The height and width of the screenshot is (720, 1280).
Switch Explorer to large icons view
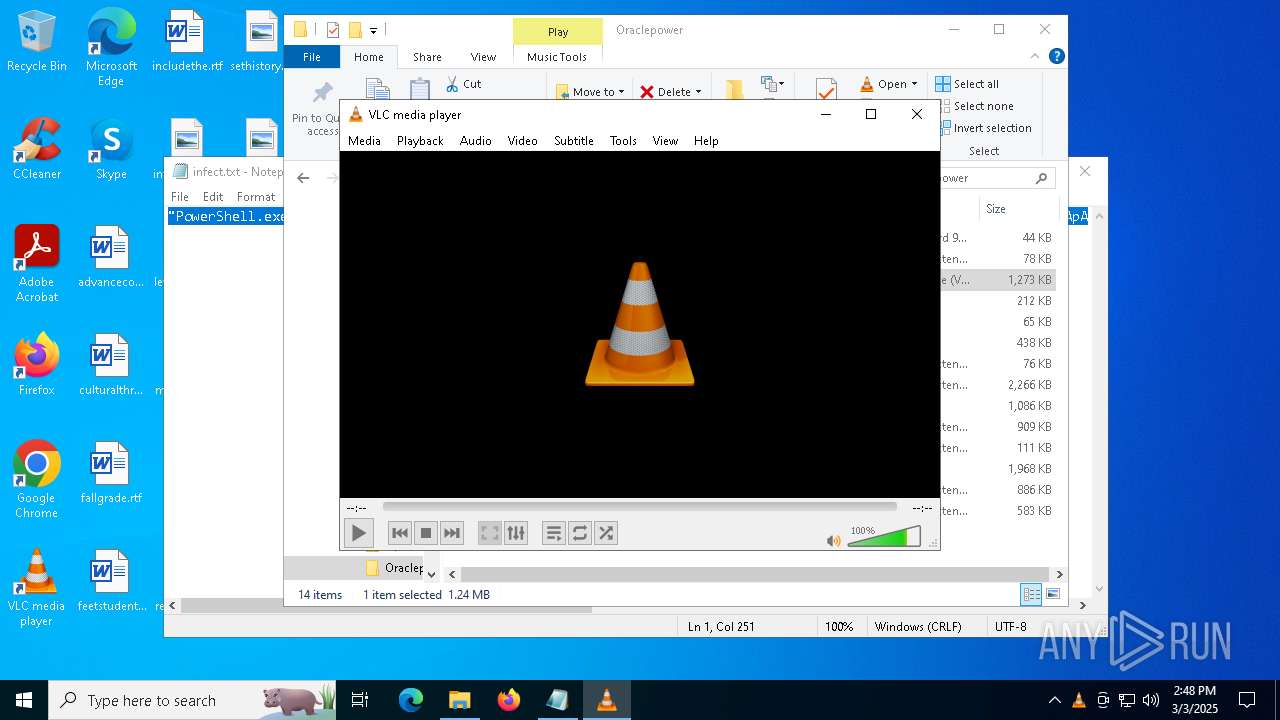pos(1052,594)
